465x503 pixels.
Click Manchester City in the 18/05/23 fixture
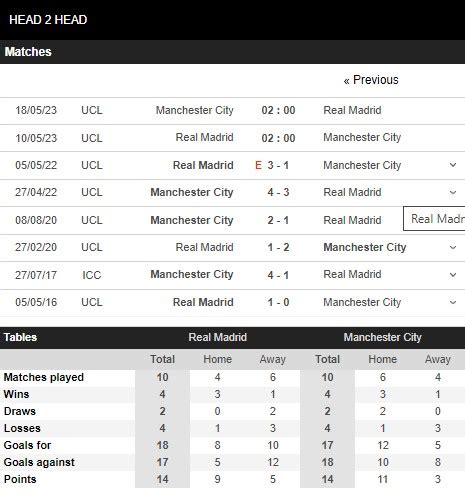click(195, 110)
